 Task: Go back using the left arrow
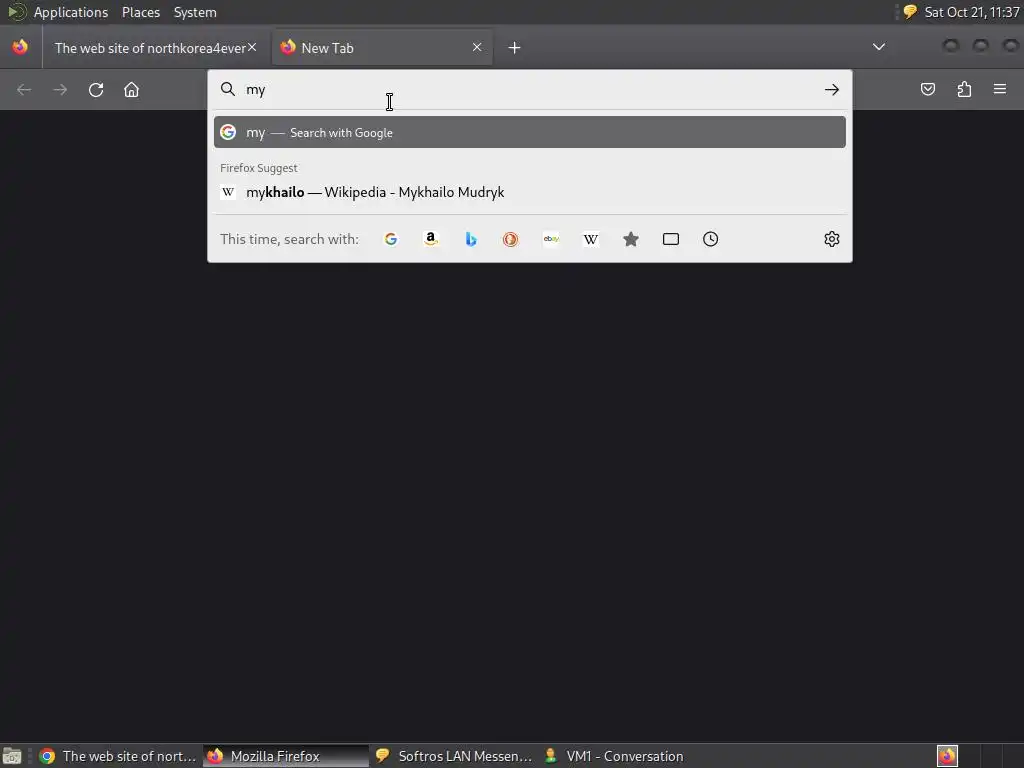point(24,89)
